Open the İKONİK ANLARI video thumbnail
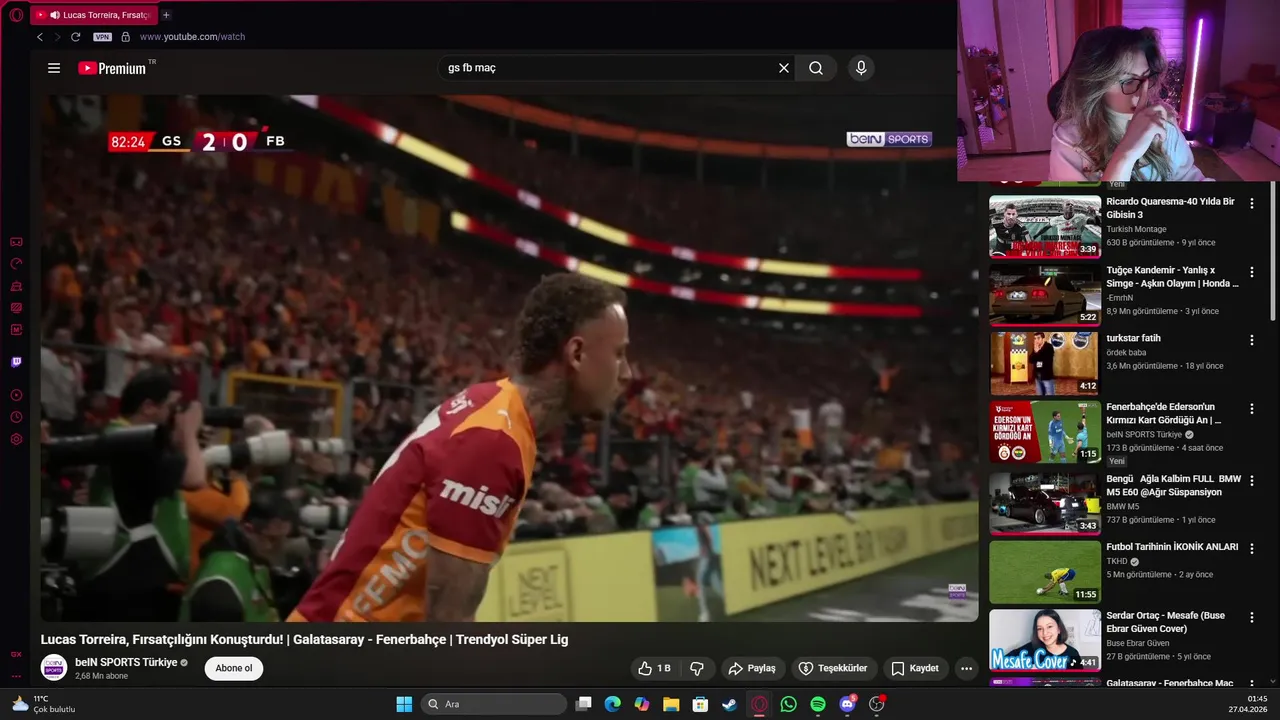 pyautogui.click(x=1045, y=572)
